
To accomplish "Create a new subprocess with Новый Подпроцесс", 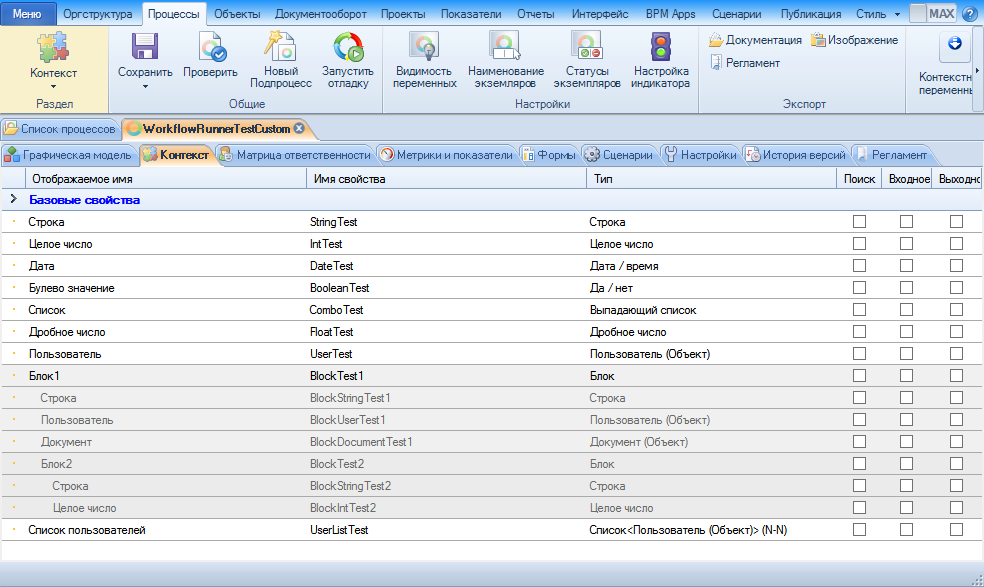I will tap(280, 48).
